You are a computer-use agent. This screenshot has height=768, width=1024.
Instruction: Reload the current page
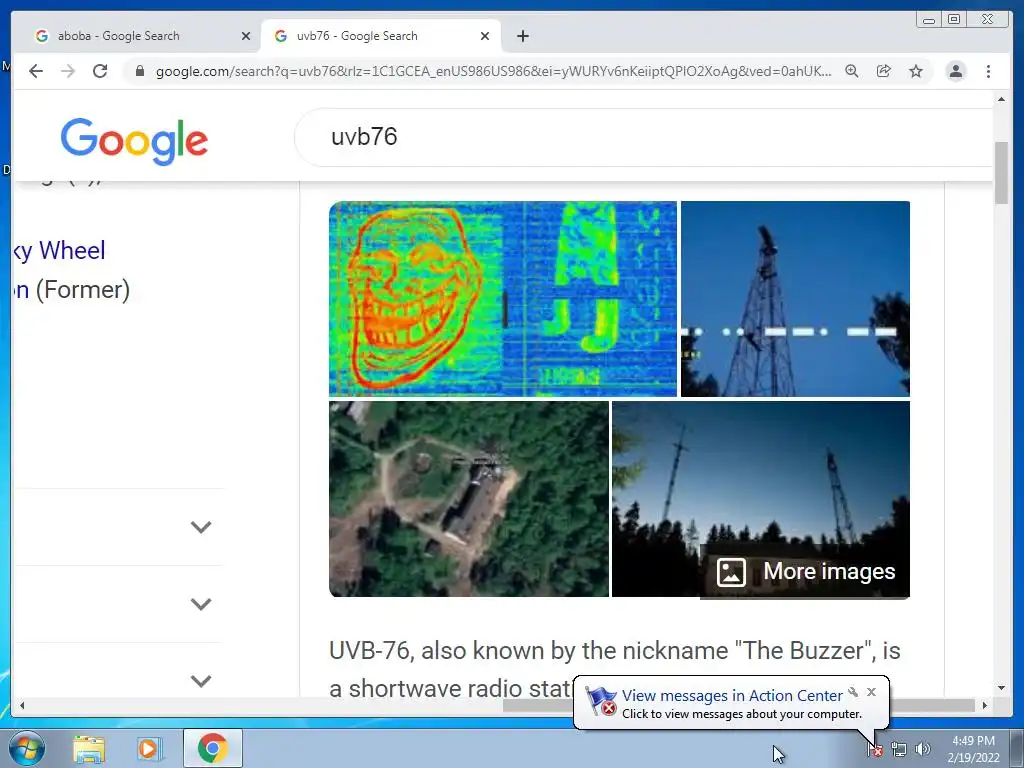point(100,71)
